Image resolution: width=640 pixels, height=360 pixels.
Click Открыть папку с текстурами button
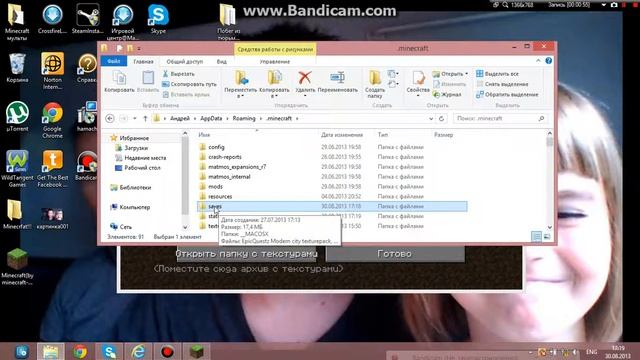click(246, 253)
